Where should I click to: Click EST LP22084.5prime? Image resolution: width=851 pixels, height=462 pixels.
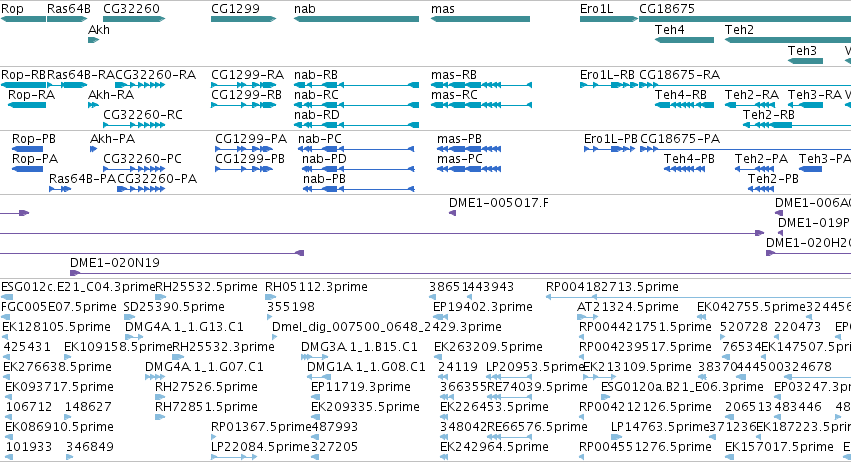point(260,447)
